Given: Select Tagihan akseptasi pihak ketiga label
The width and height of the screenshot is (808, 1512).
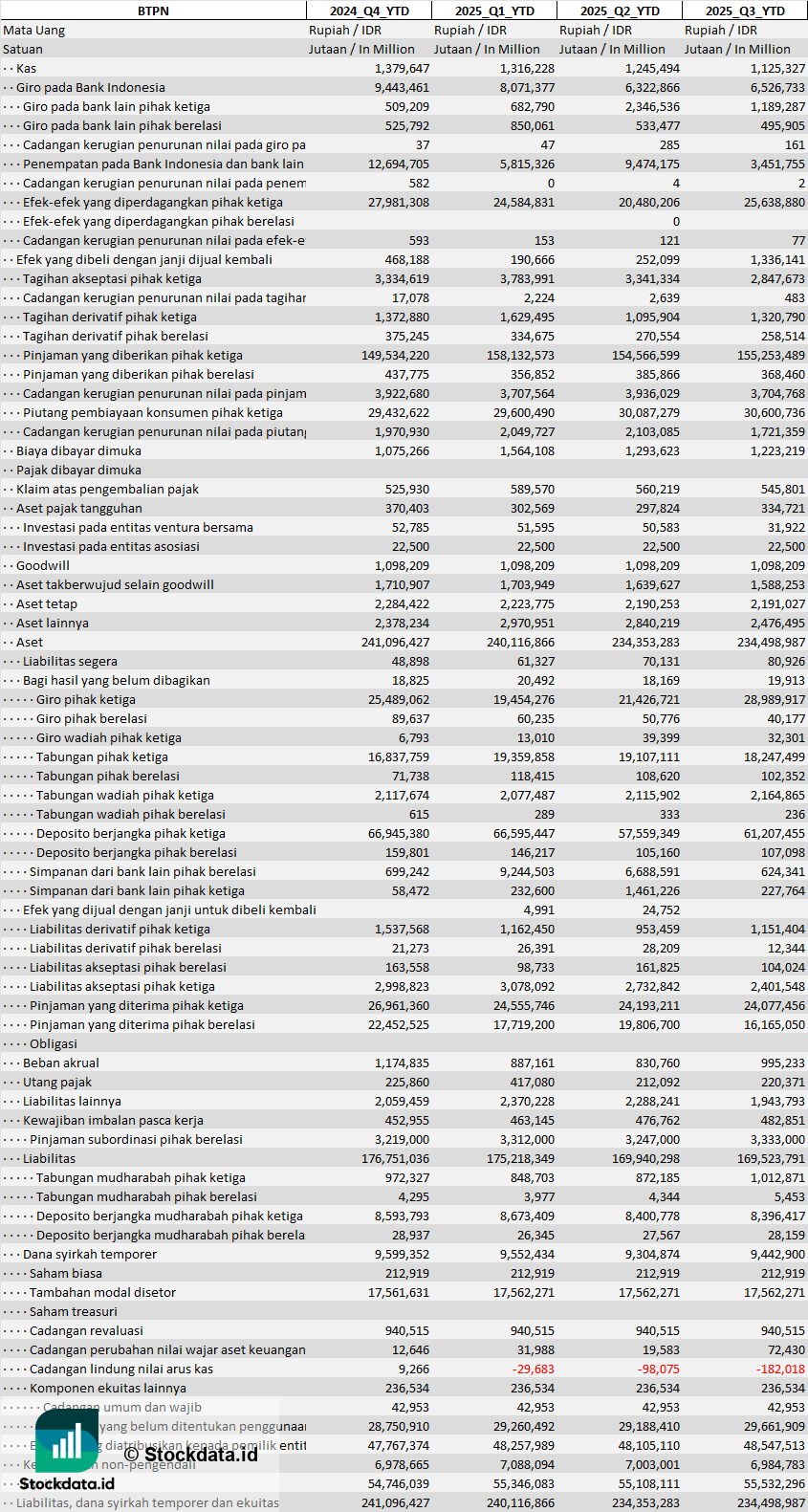Looking at the screenshot, I should pos(112,278).
